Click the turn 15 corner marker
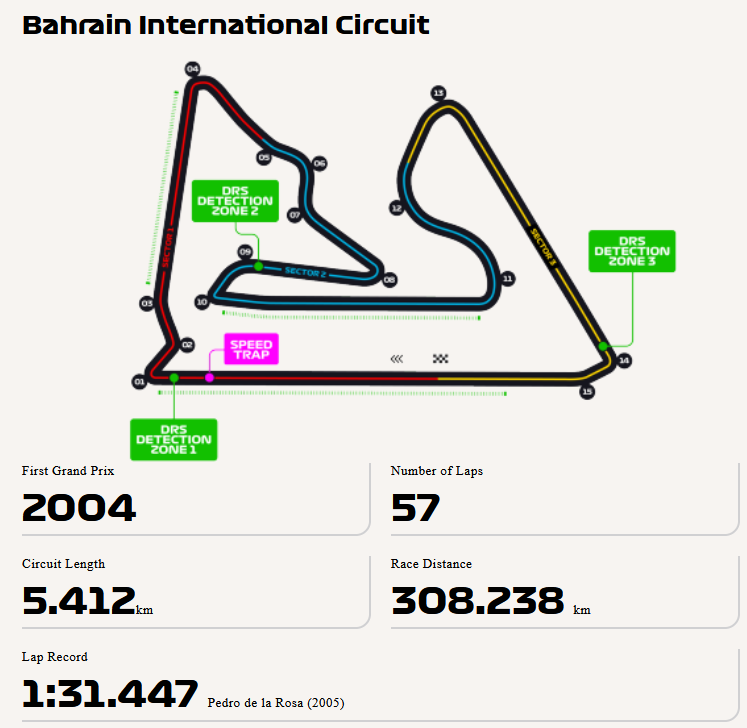Image resolution: width=747 pixels, height=728 pixels. click(587, 392)
